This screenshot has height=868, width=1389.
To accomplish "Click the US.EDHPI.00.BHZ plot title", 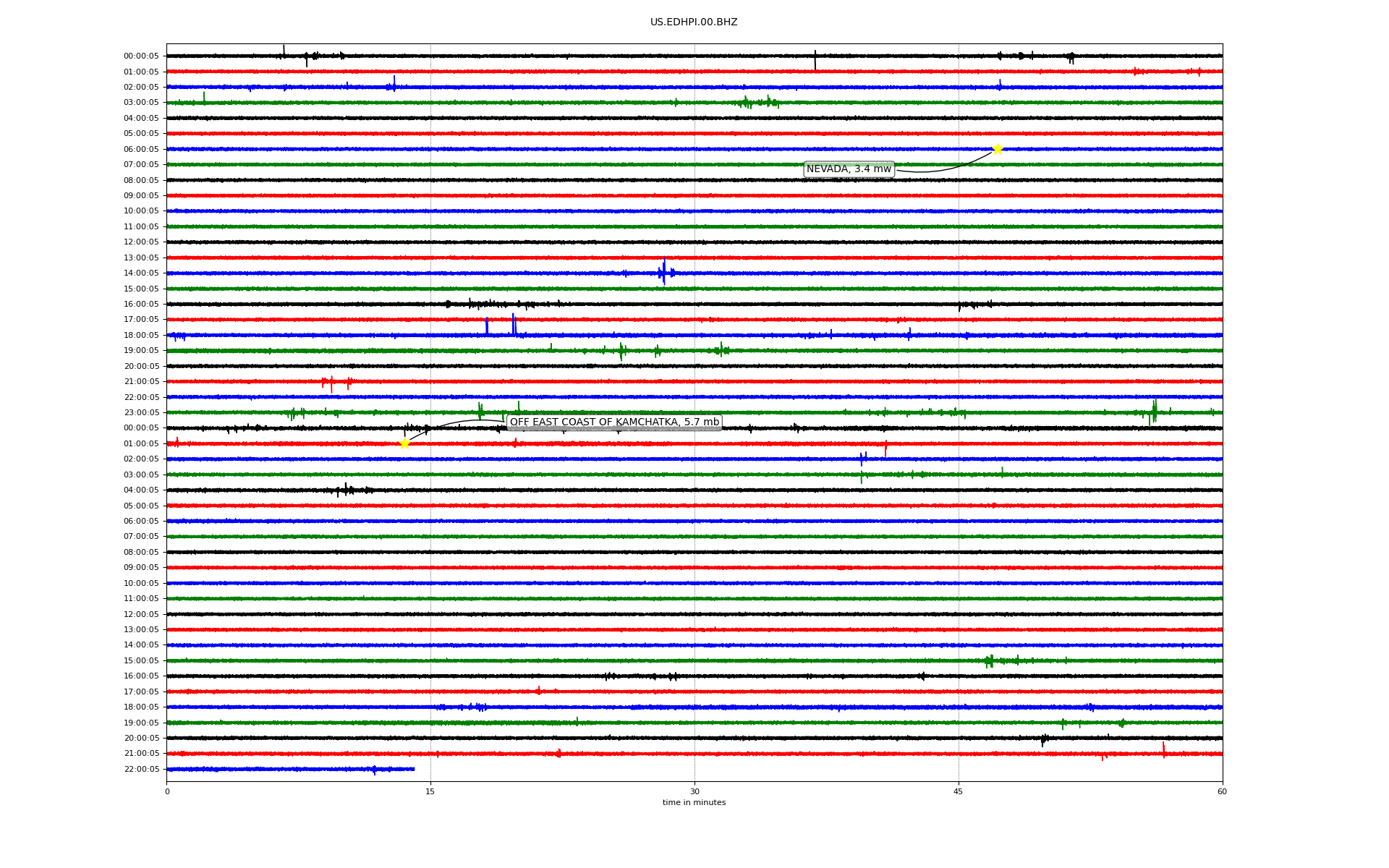I will pyautogui.click(x=694, y=22).
